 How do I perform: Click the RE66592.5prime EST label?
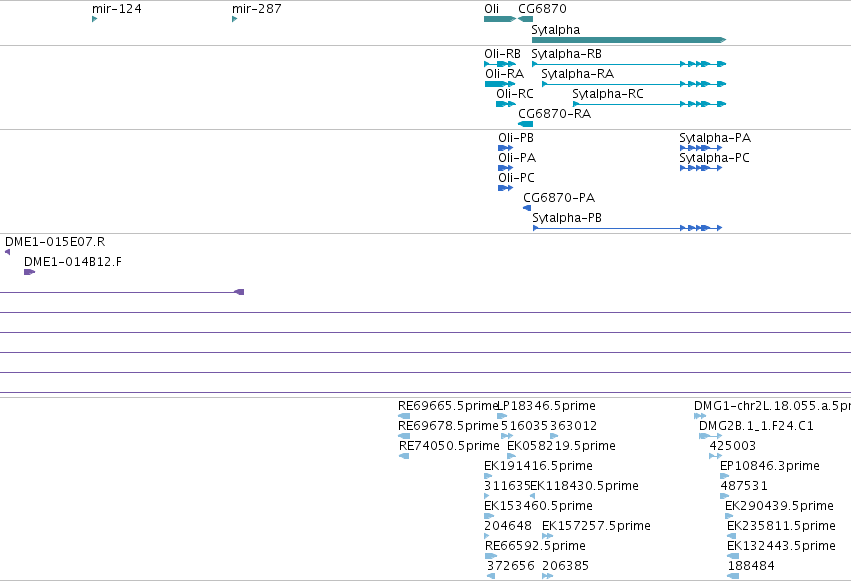click(x=535, y=546)
